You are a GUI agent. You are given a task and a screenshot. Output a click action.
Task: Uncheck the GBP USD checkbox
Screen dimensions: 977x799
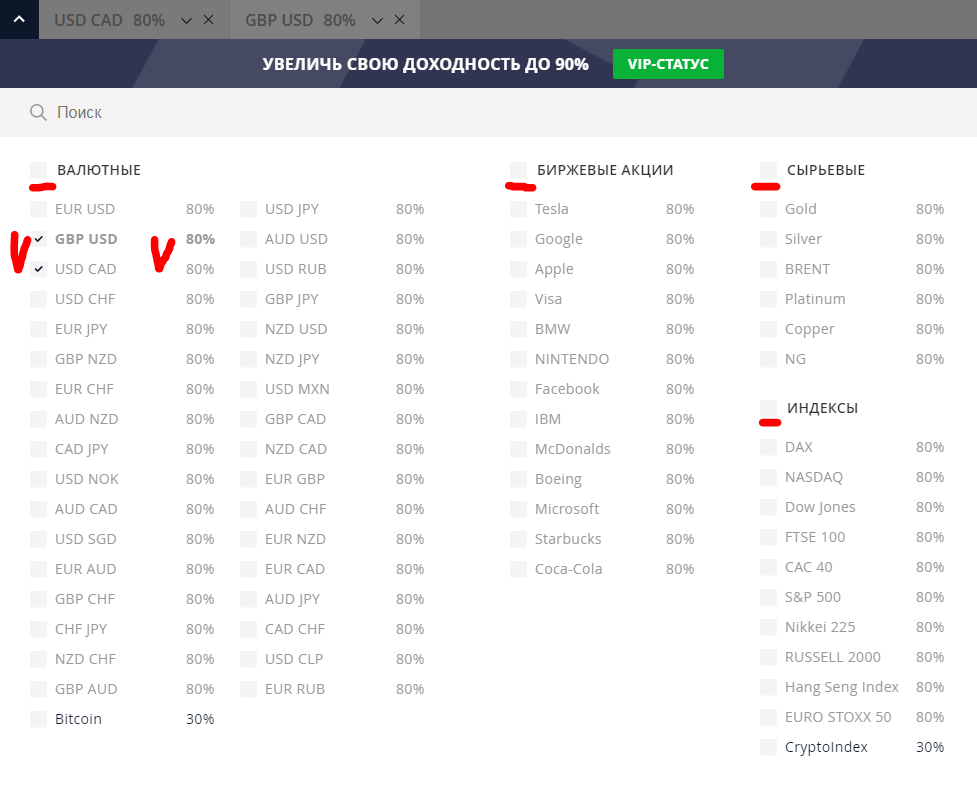tap(38, 239)
